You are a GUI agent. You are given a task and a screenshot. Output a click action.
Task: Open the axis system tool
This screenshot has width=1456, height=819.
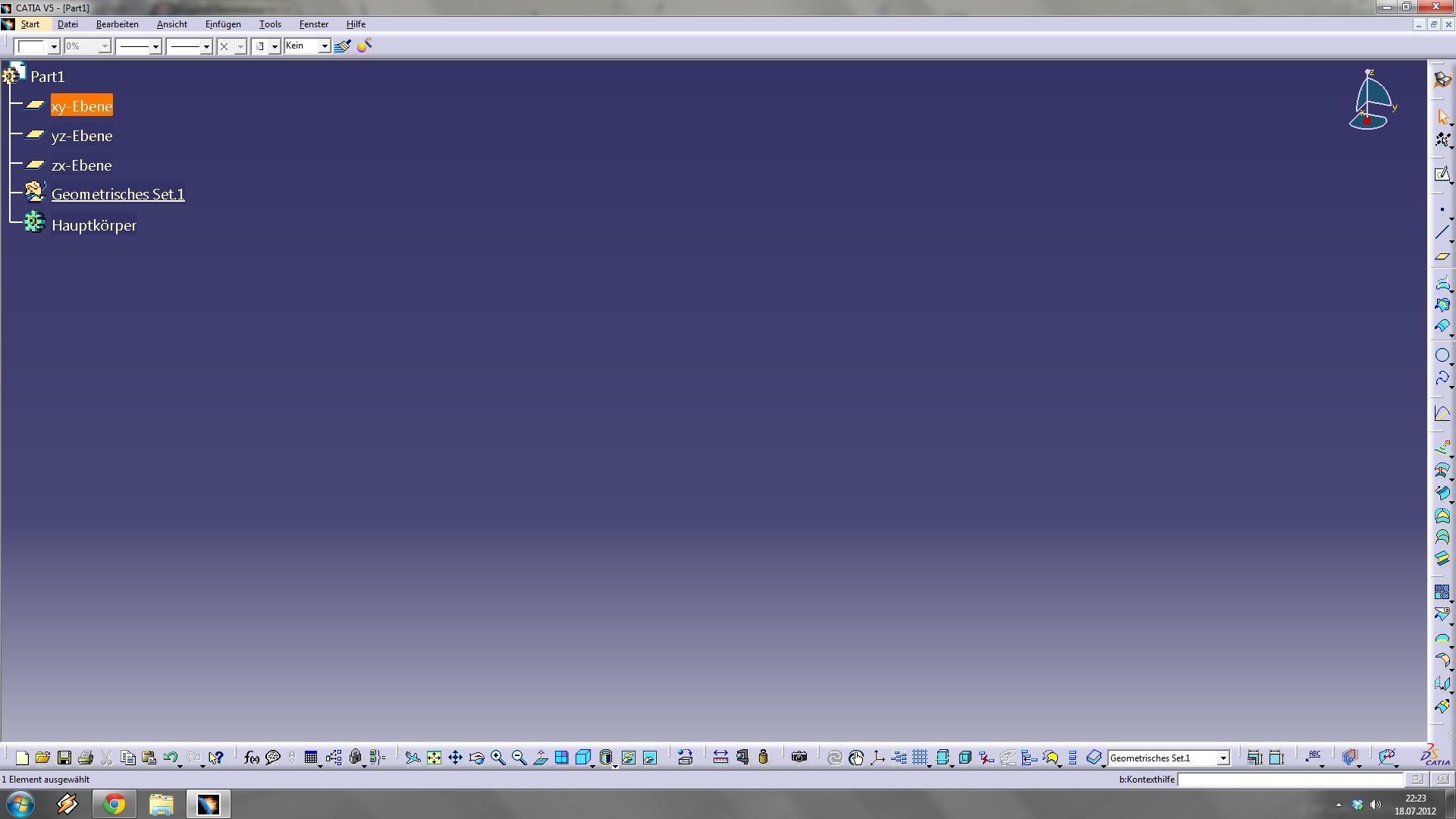pyautogui.click(x=878, y=758)
